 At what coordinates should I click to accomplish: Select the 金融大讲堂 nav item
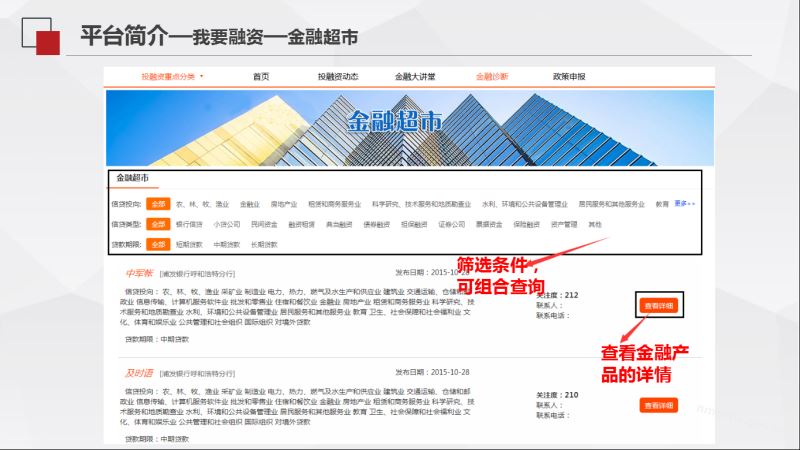[414, 76]
